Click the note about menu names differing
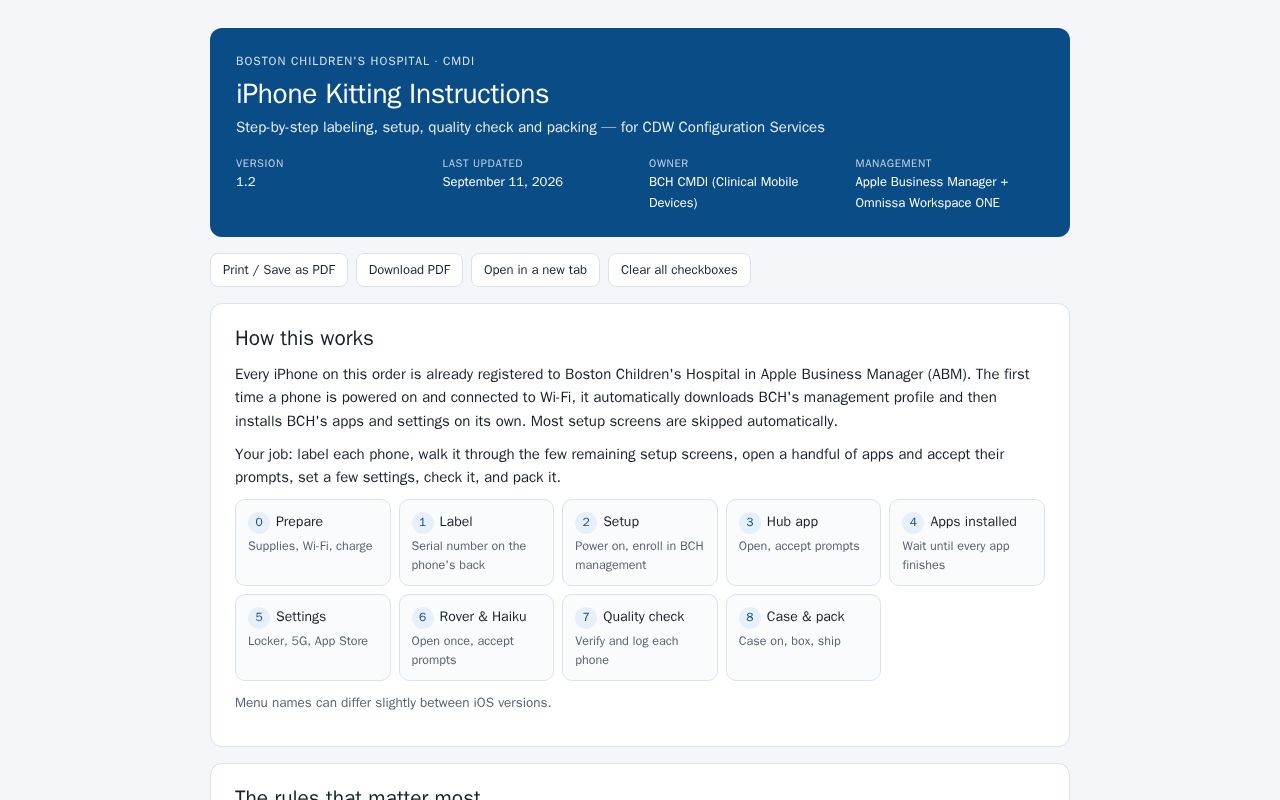The height and width of the screenshot is (800, 1280). [393, 703]
